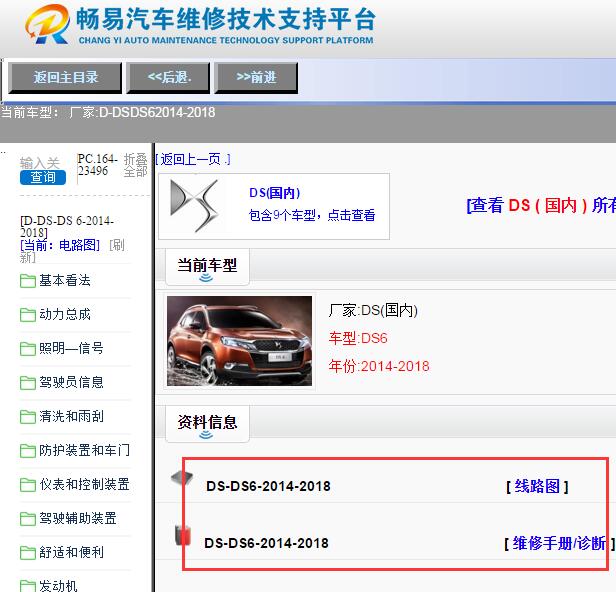616x592 pixels.
Task: Click the PC.164-23496 code text
Action: tap(97, 165)
